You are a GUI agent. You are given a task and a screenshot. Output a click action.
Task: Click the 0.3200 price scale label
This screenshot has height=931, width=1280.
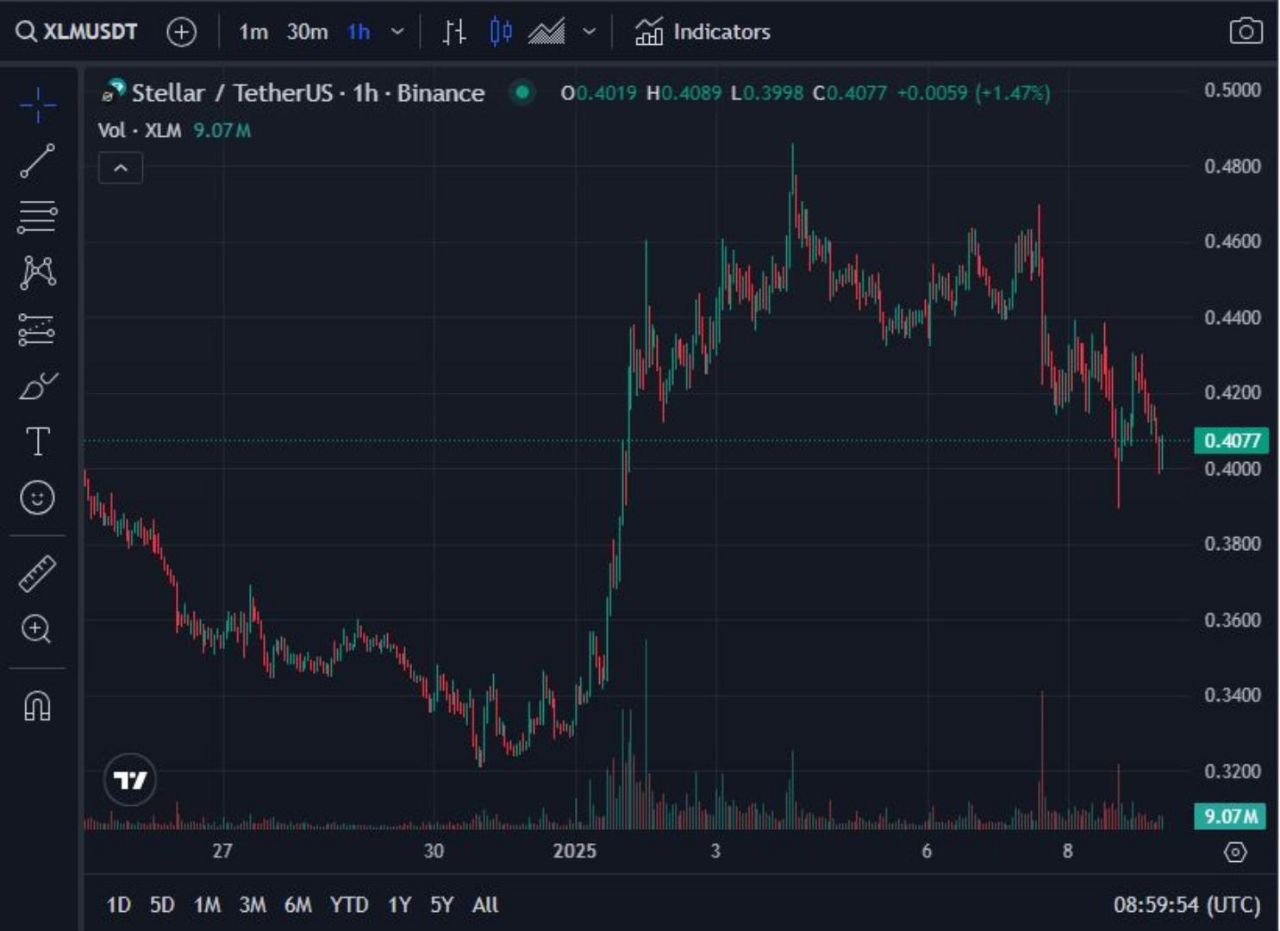[x=1232, y=771]
